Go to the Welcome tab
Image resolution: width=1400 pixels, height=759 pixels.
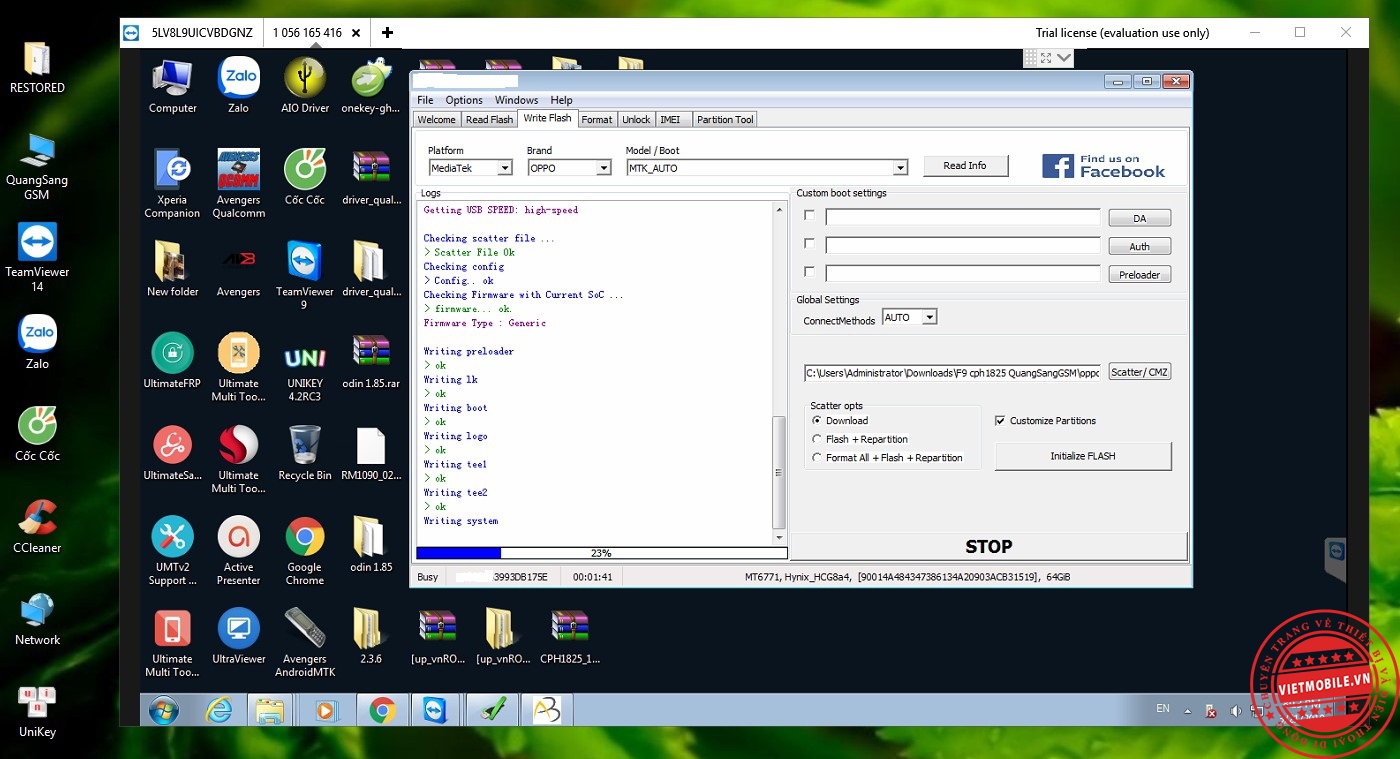point(436,119)
